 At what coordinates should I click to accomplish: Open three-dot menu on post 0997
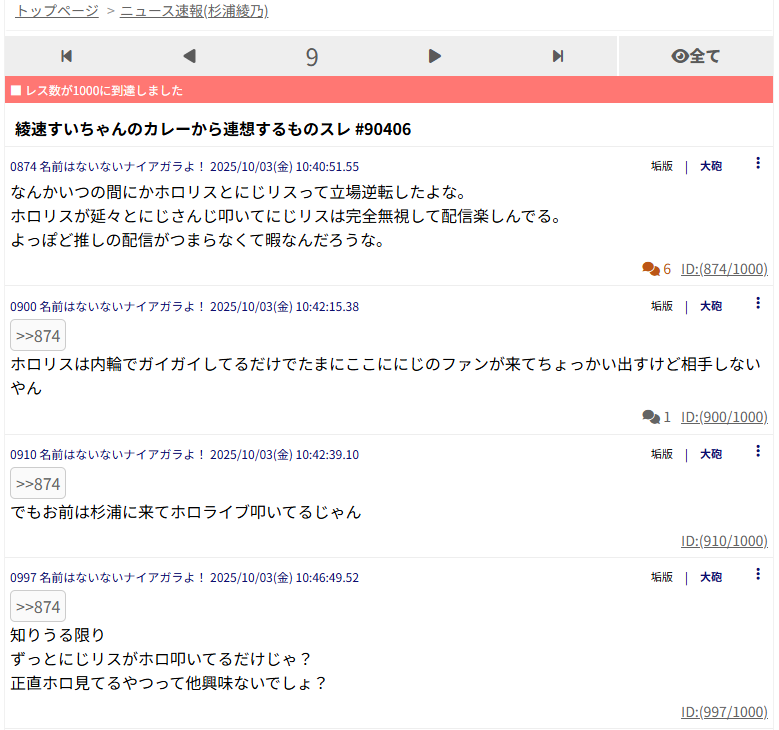(x=757, y=575)
